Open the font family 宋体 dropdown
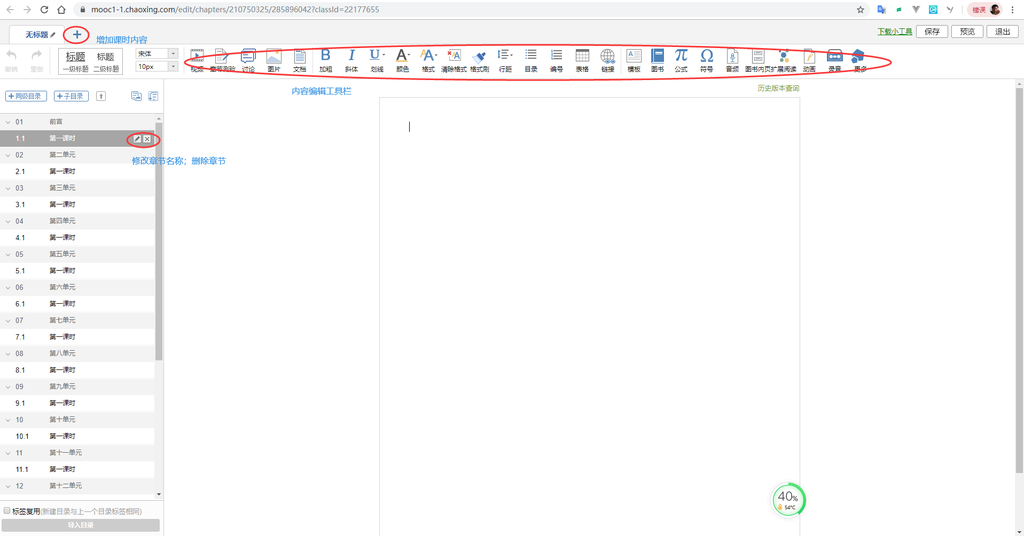The image size is (1024, 536). pyautogui.click(x=157, y=54)
